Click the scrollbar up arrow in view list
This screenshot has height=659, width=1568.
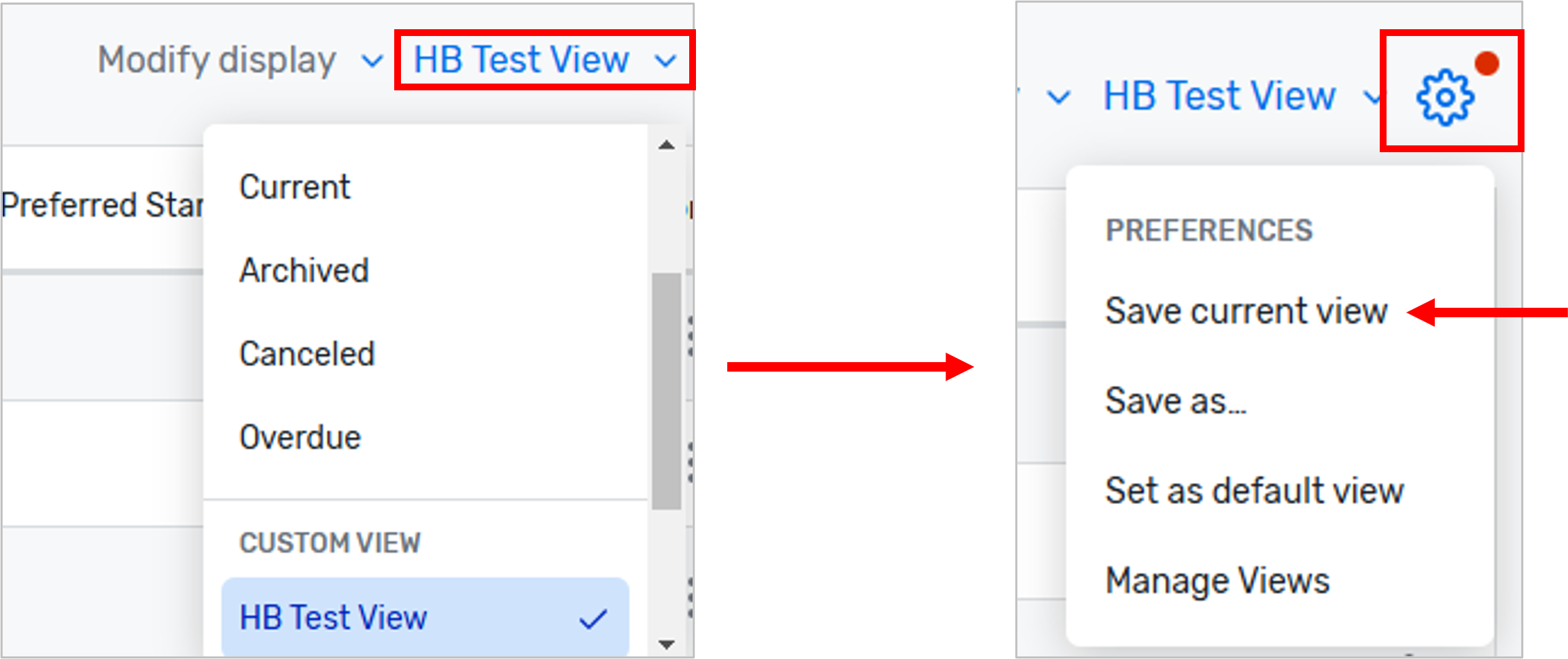(x=667, y=143)
